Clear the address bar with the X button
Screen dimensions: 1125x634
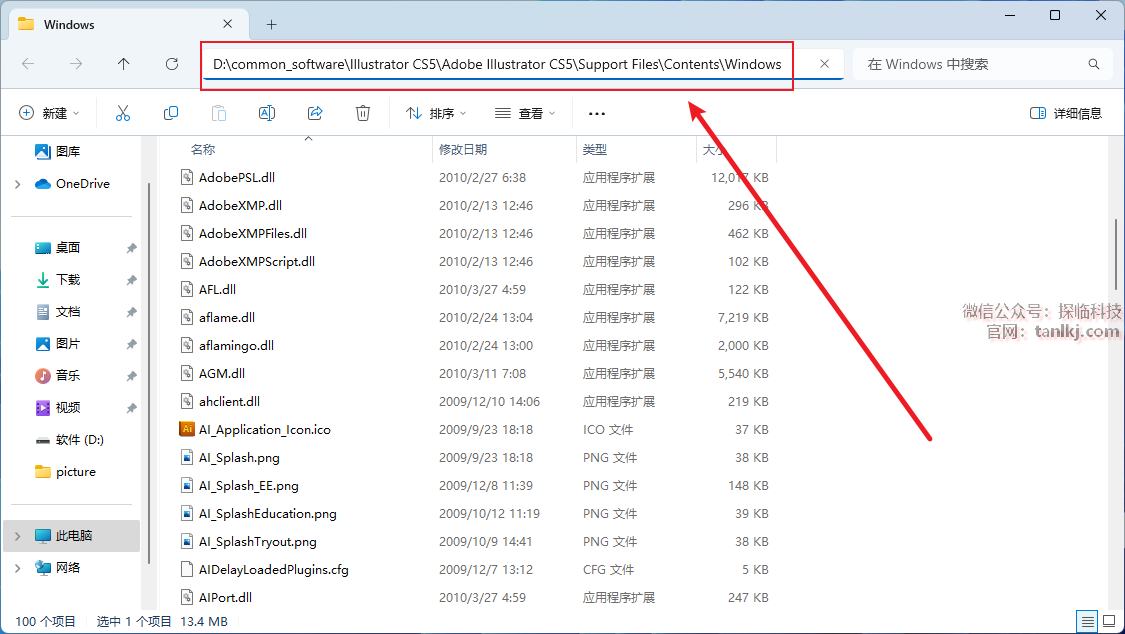point(824,64)
